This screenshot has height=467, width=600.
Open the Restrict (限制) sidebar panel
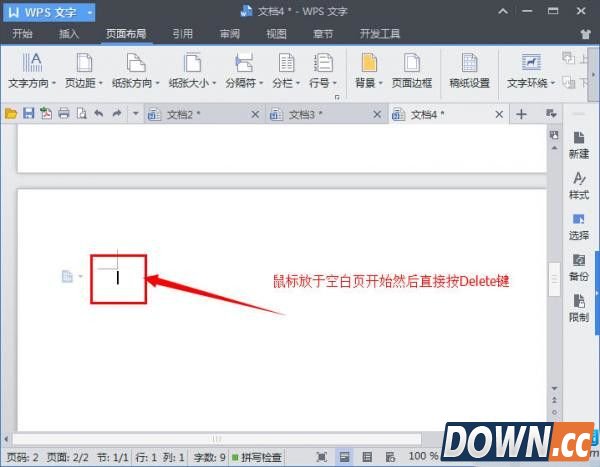tap(579, 309)
